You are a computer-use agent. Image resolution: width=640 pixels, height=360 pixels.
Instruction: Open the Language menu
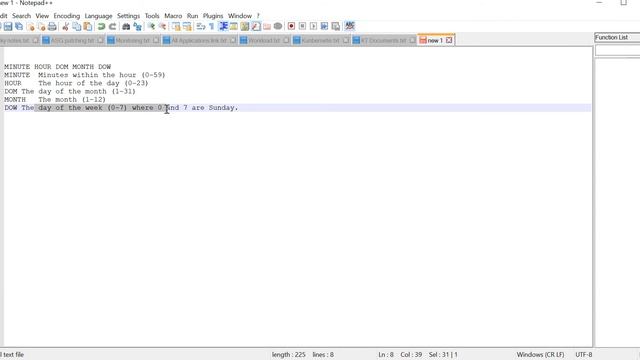click(98, 16)
